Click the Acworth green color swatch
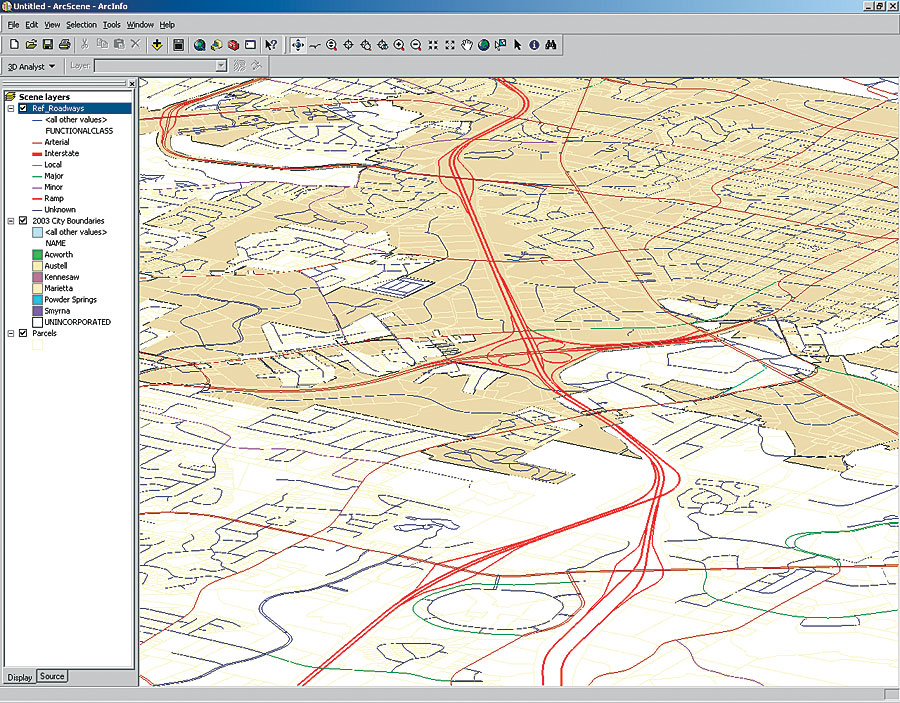This screenshot has height=703, width=900. (37, 255)
